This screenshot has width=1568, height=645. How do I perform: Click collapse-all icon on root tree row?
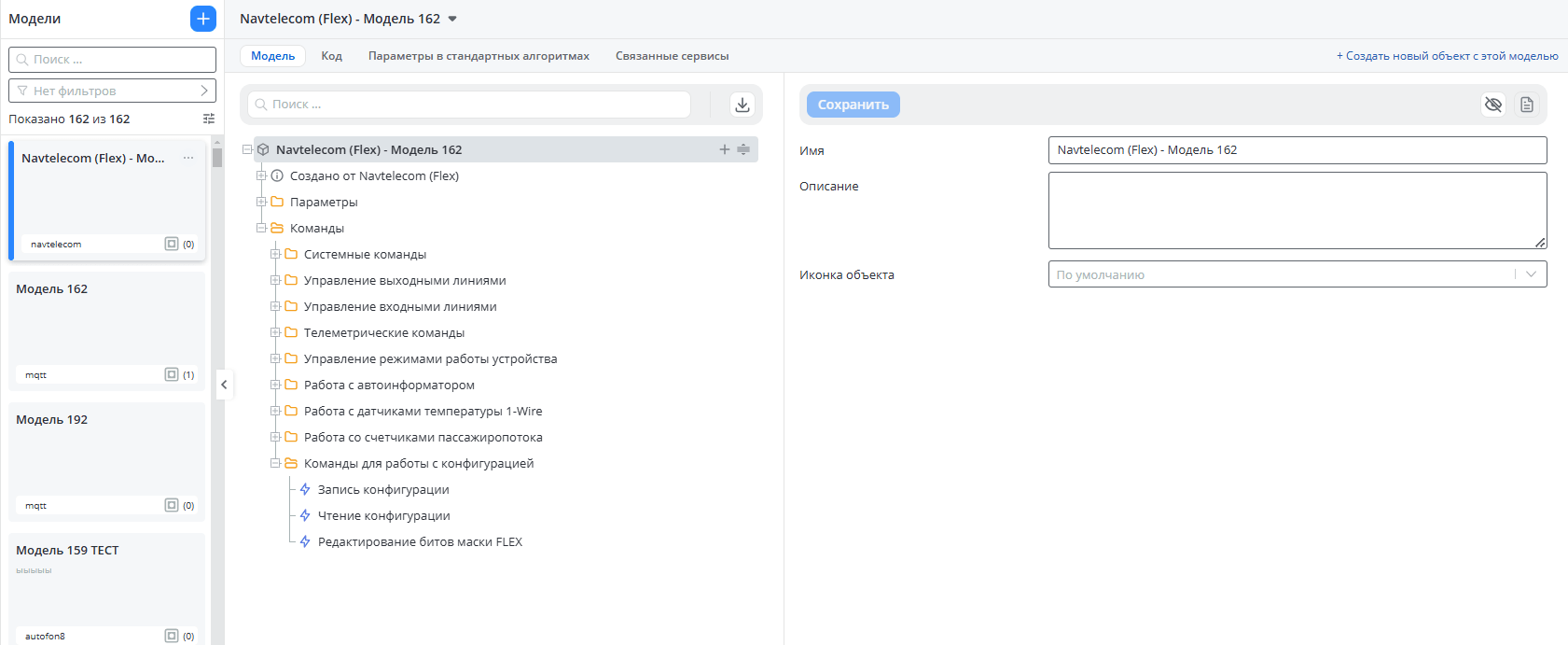coord(743,149)
